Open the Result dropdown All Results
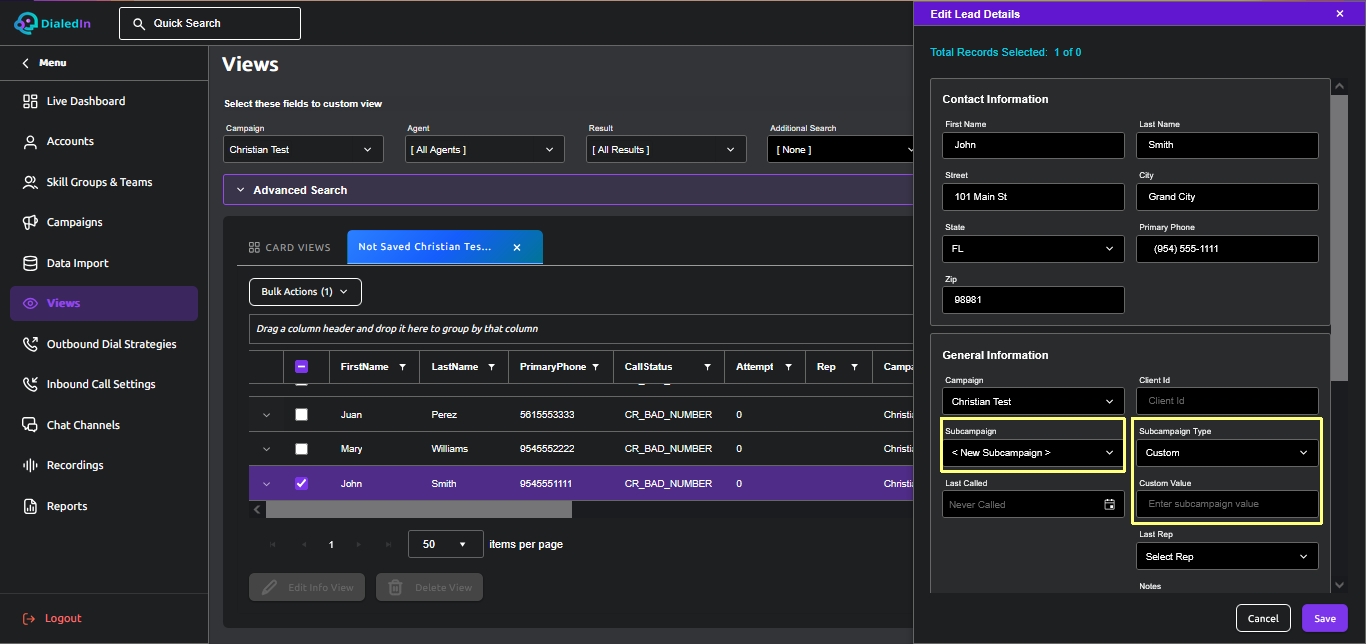Viewport: 1366px width, 644px height. [x=666, y=149]
